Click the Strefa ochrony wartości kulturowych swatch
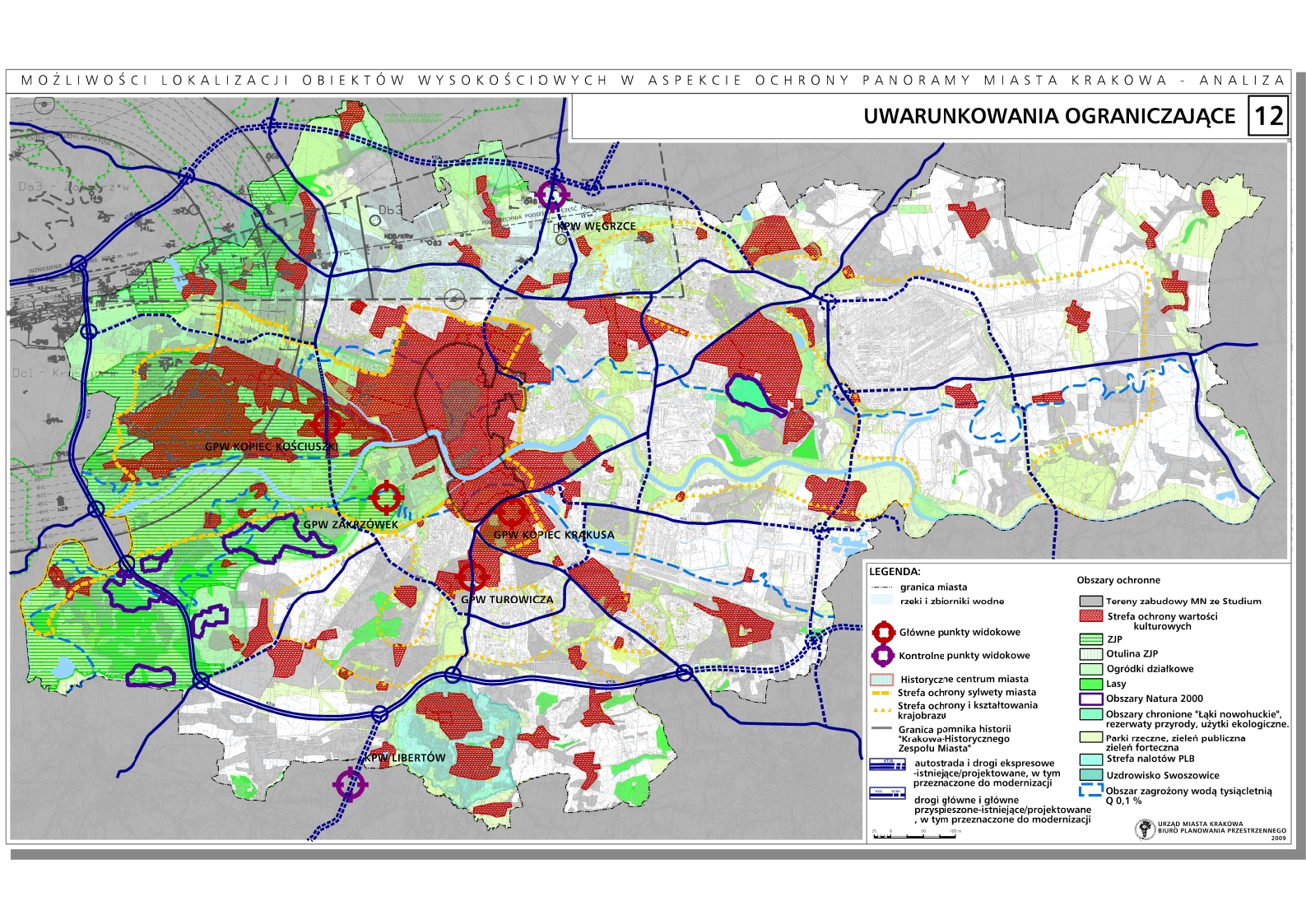 pos(1090,616)
